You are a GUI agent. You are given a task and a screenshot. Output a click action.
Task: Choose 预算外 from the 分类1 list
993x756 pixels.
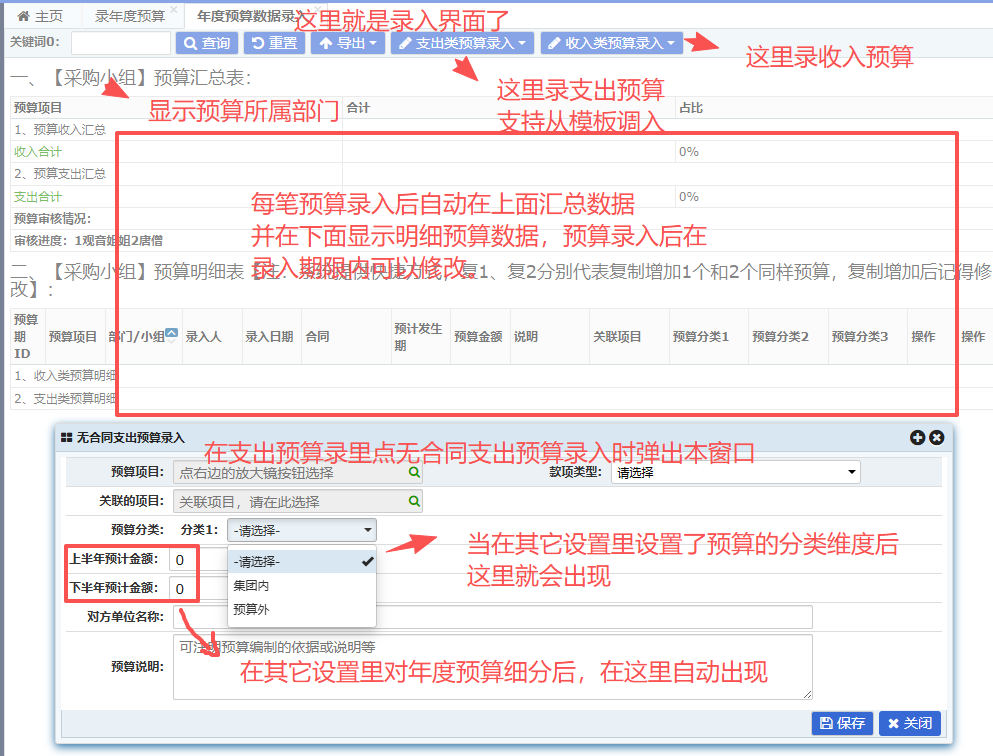(252, 609)
